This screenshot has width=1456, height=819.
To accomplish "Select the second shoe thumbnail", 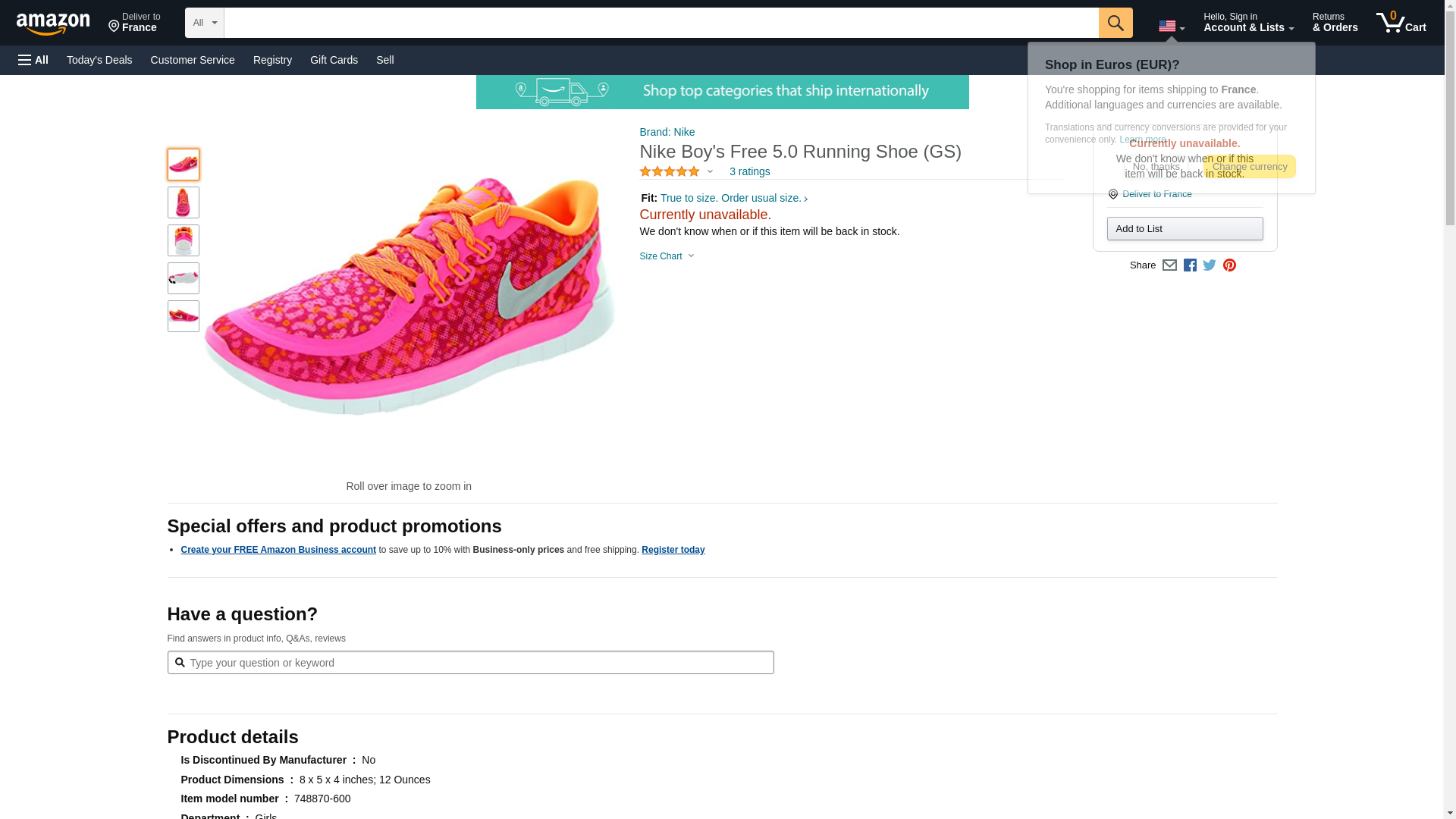I will (184, 202).
